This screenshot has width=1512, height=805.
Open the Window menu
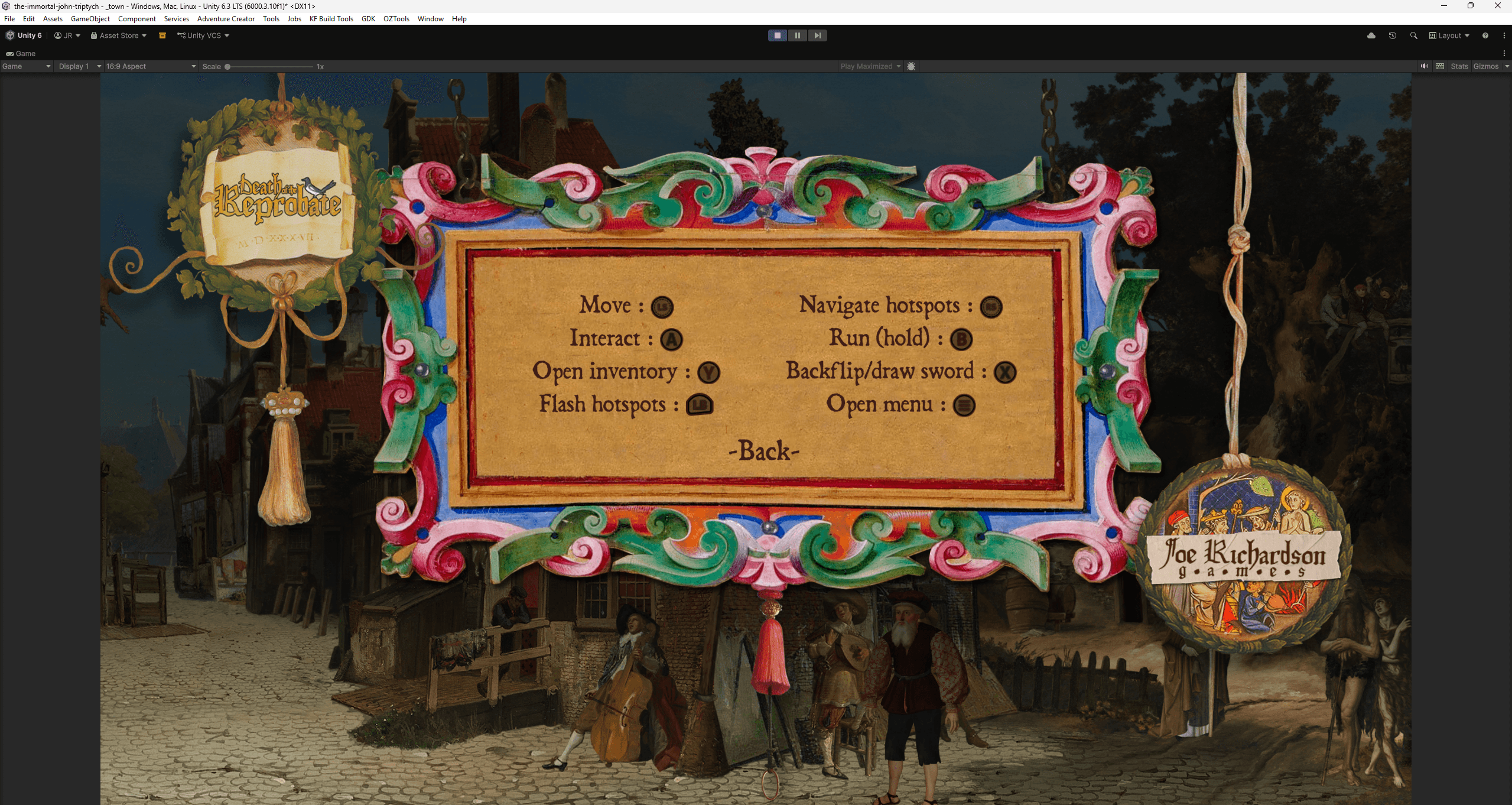(x=430, y=19)
